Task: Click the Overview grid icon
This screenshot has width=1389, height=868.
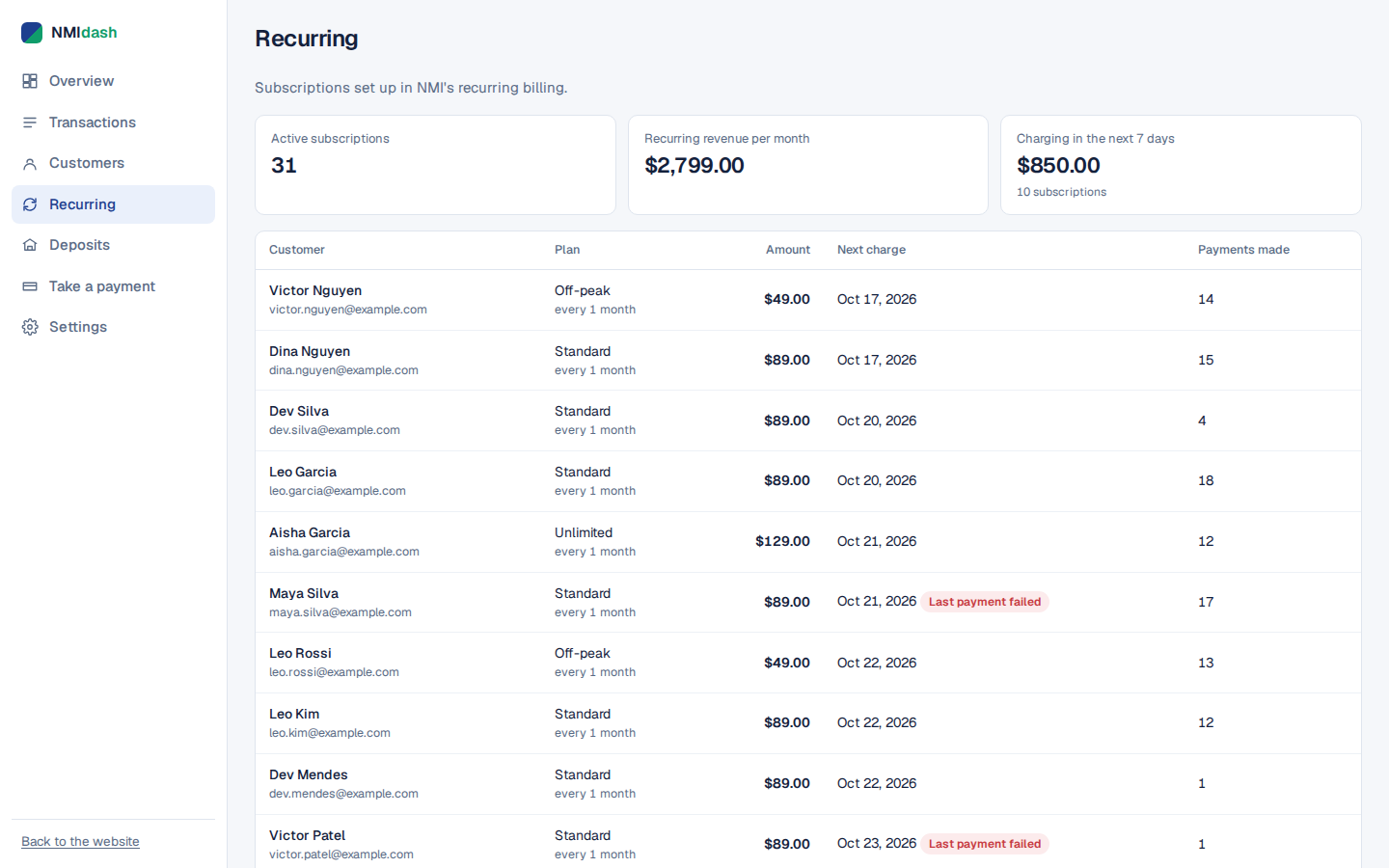Action: [x=30, y=81]
